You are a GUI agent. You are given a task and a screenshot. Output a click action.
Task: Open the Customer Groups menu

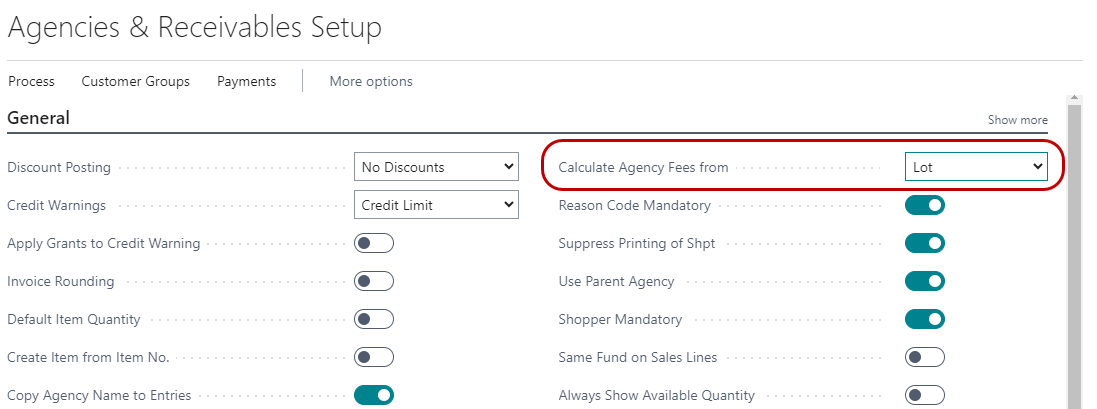(x=135, y=81)
